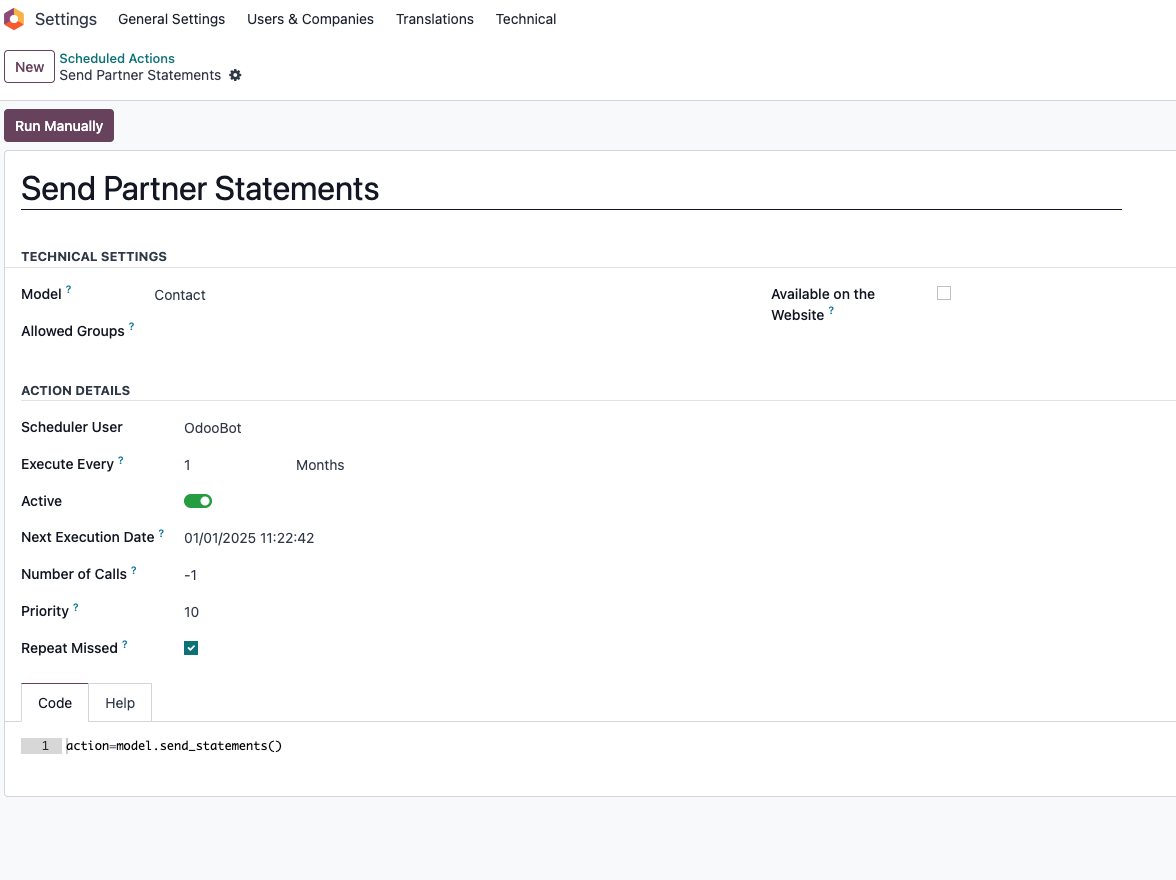The height and width of the screenshot is (880, 1176).
Task: Open the Translations menu
Action: click(x=435, y=19)
